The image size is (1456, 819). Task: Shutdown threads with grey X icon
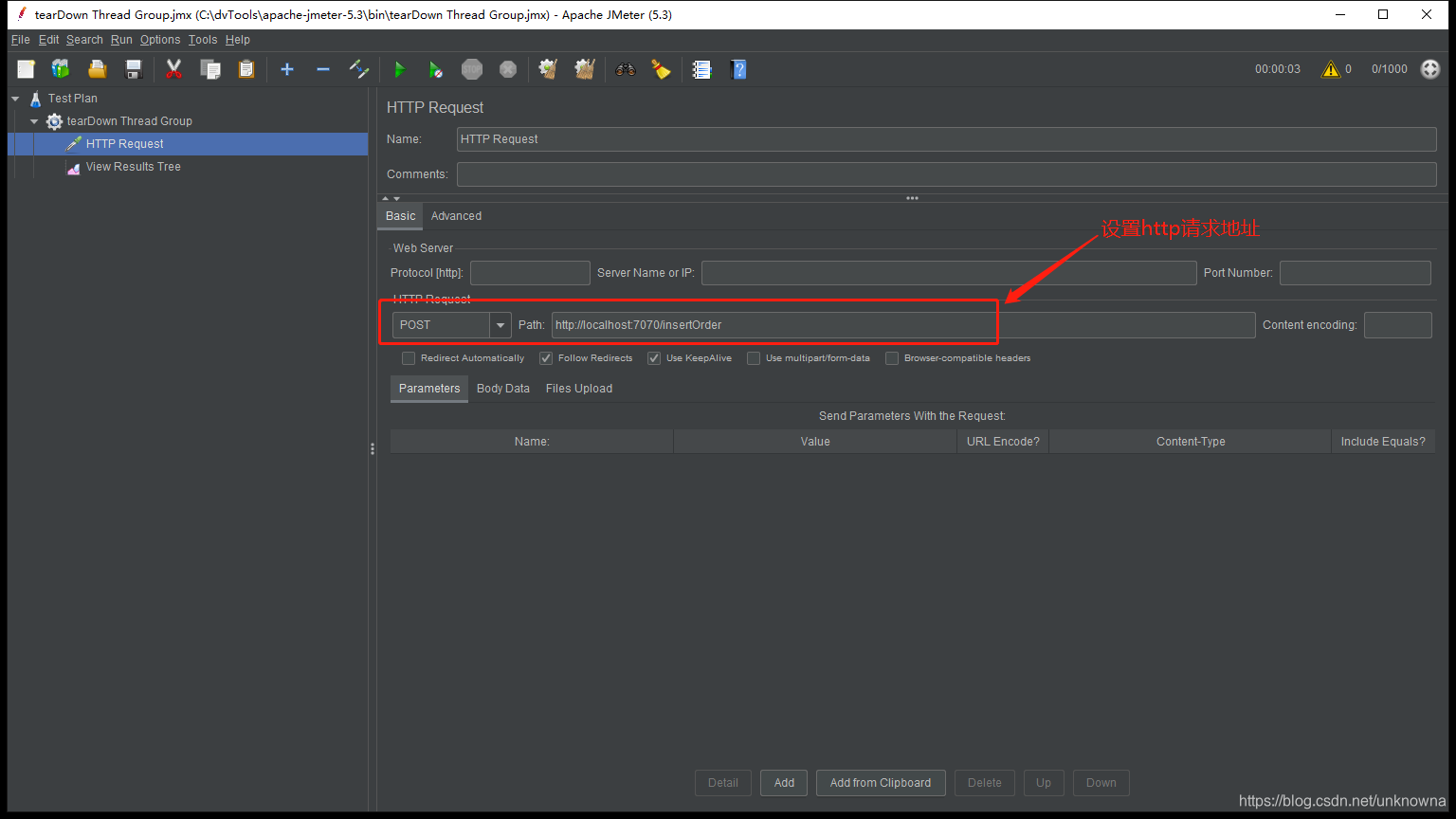[x=508, y=69]
